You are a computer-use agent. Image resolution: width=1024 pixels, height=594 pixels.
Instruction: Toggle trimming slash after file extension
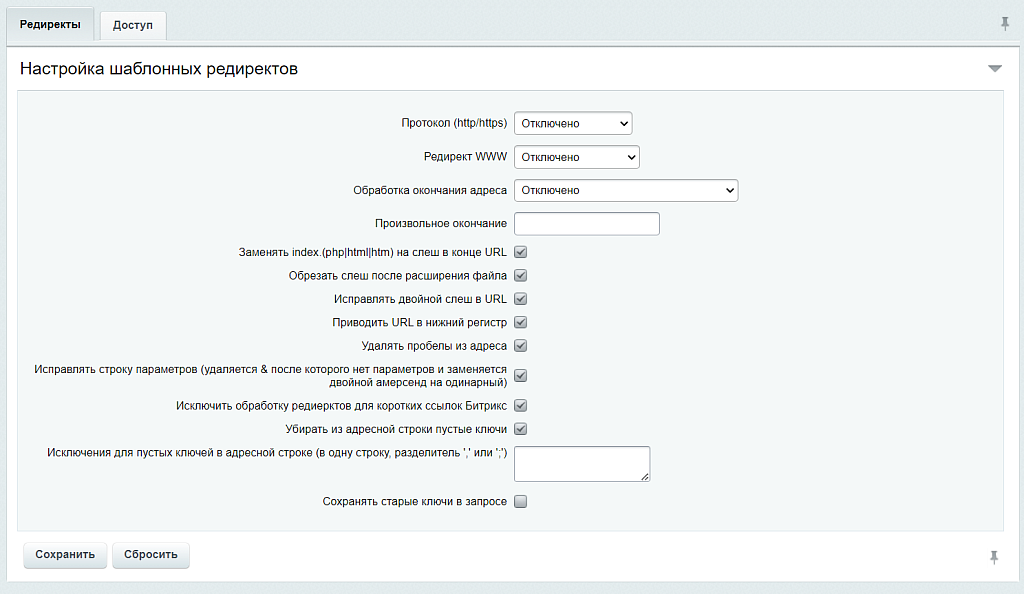pyautogui.click(x=520, y=275)
